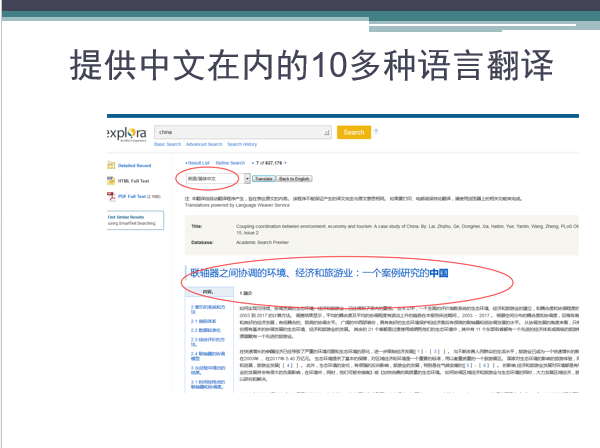Open the Advanced Search link
Image resolution: width=600 pixels, height=448 pixels.
point(204,144)
